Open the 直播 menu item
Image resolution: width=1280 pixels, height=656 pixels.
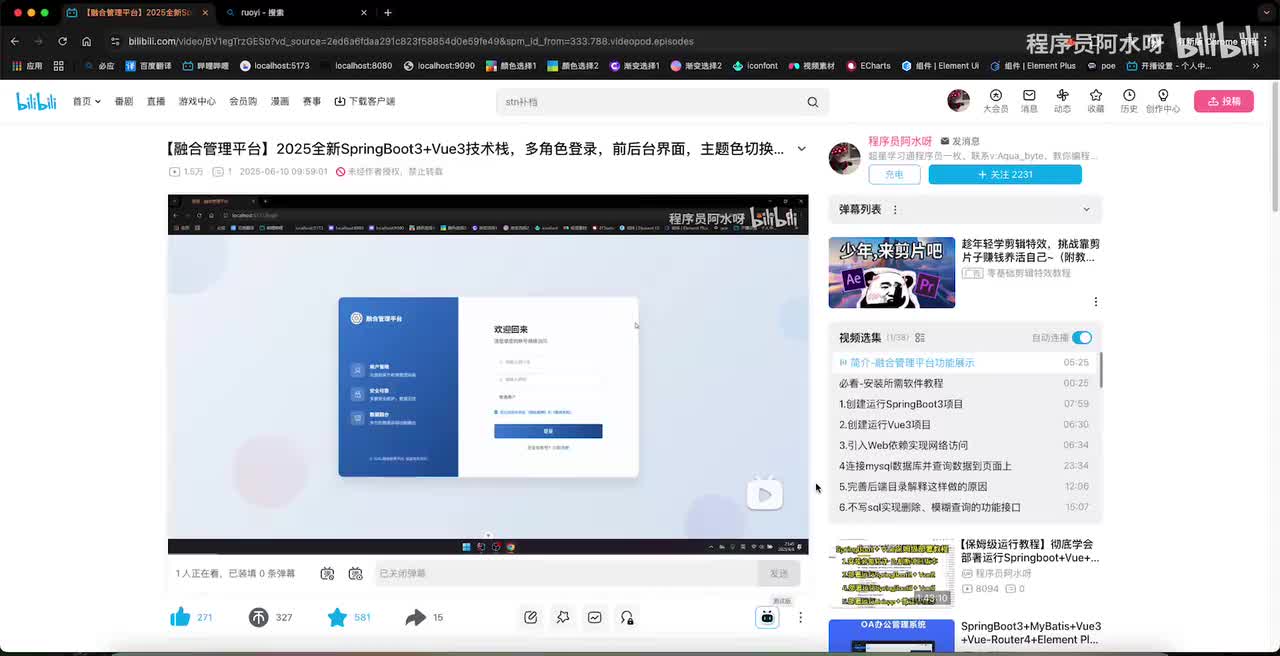click(156, 102)
